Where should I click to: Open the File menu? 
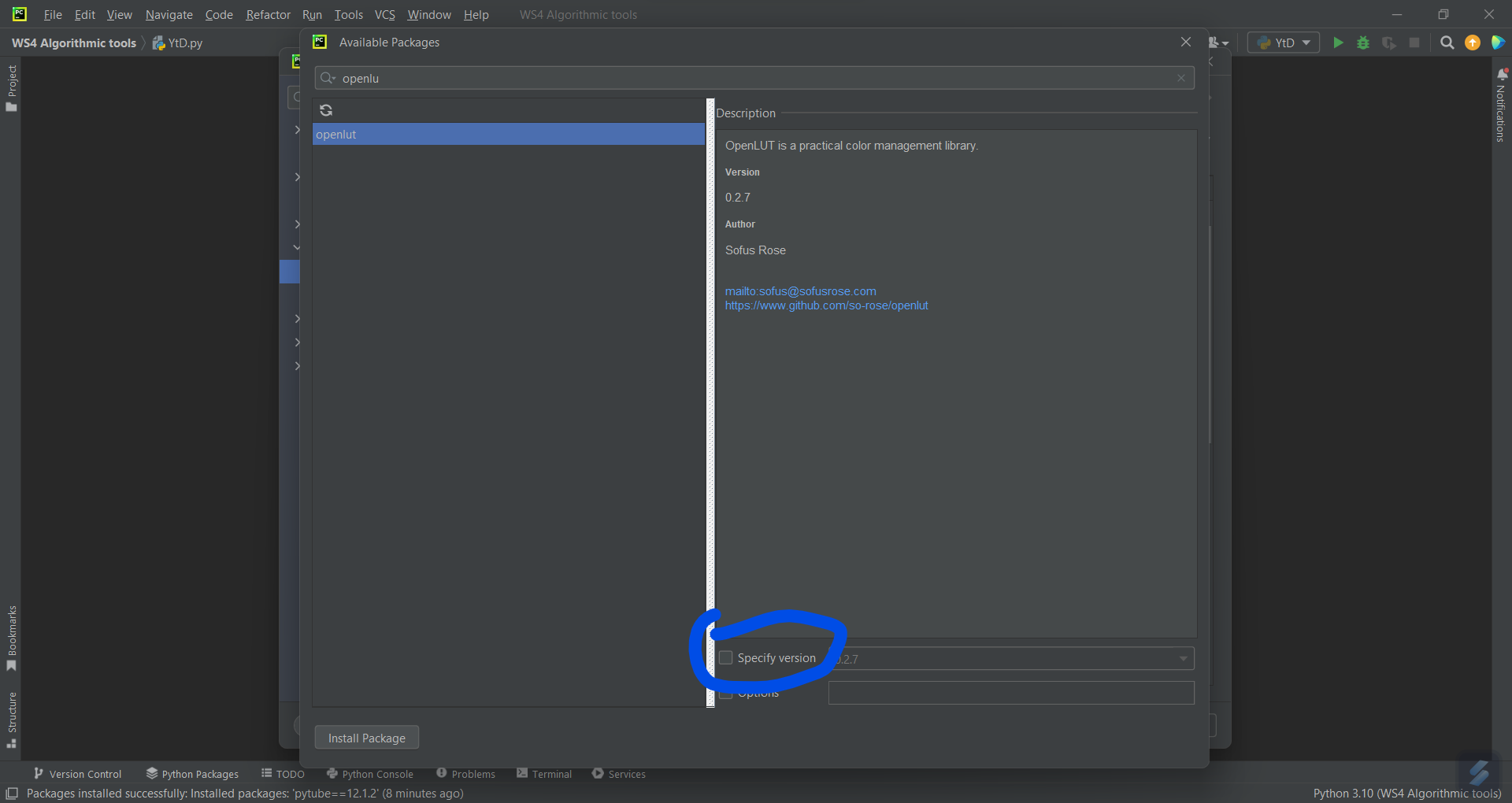tap(53, 15)
